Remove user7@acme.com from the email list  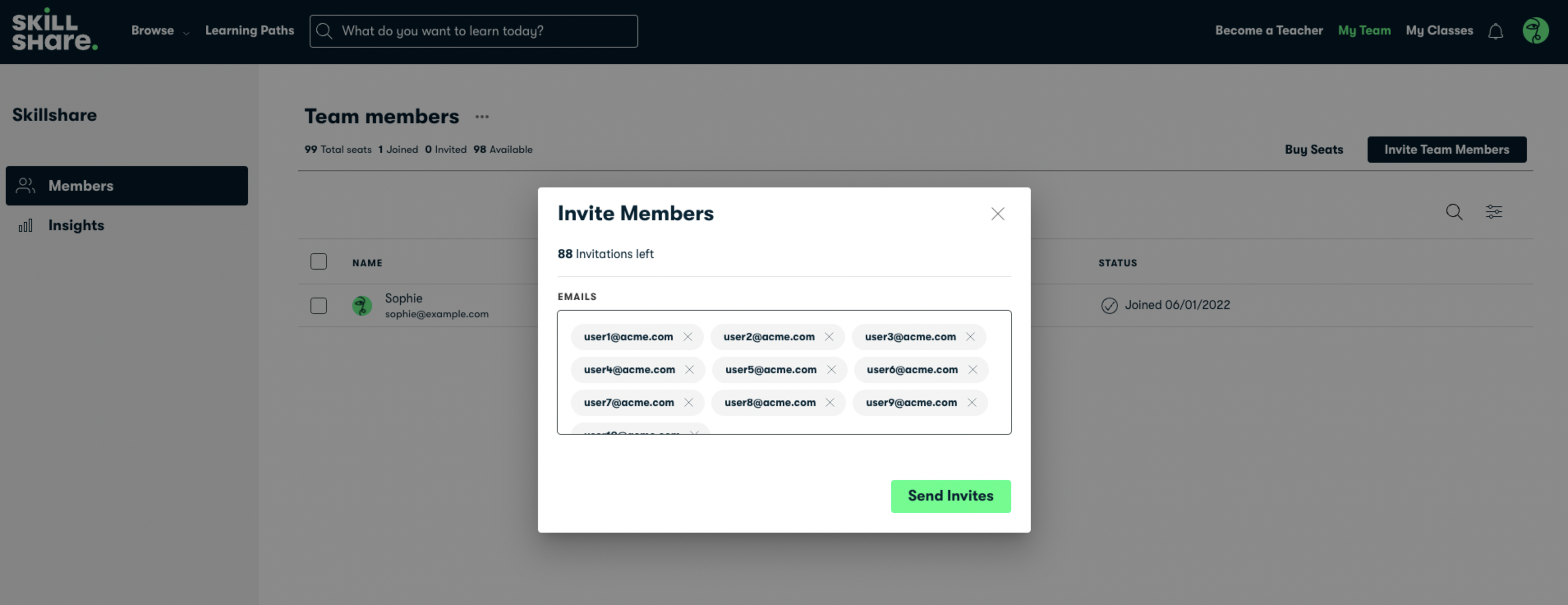click(x=688, y=402)
